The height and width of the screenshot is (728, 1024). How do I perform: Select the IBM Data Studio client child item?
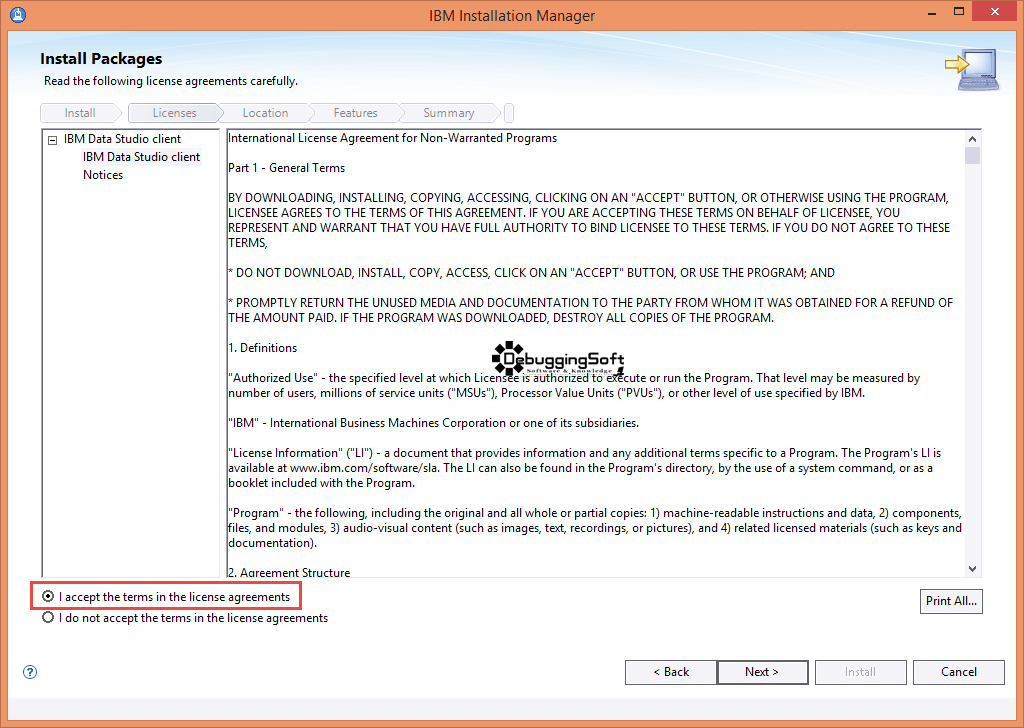coord(141,157)
